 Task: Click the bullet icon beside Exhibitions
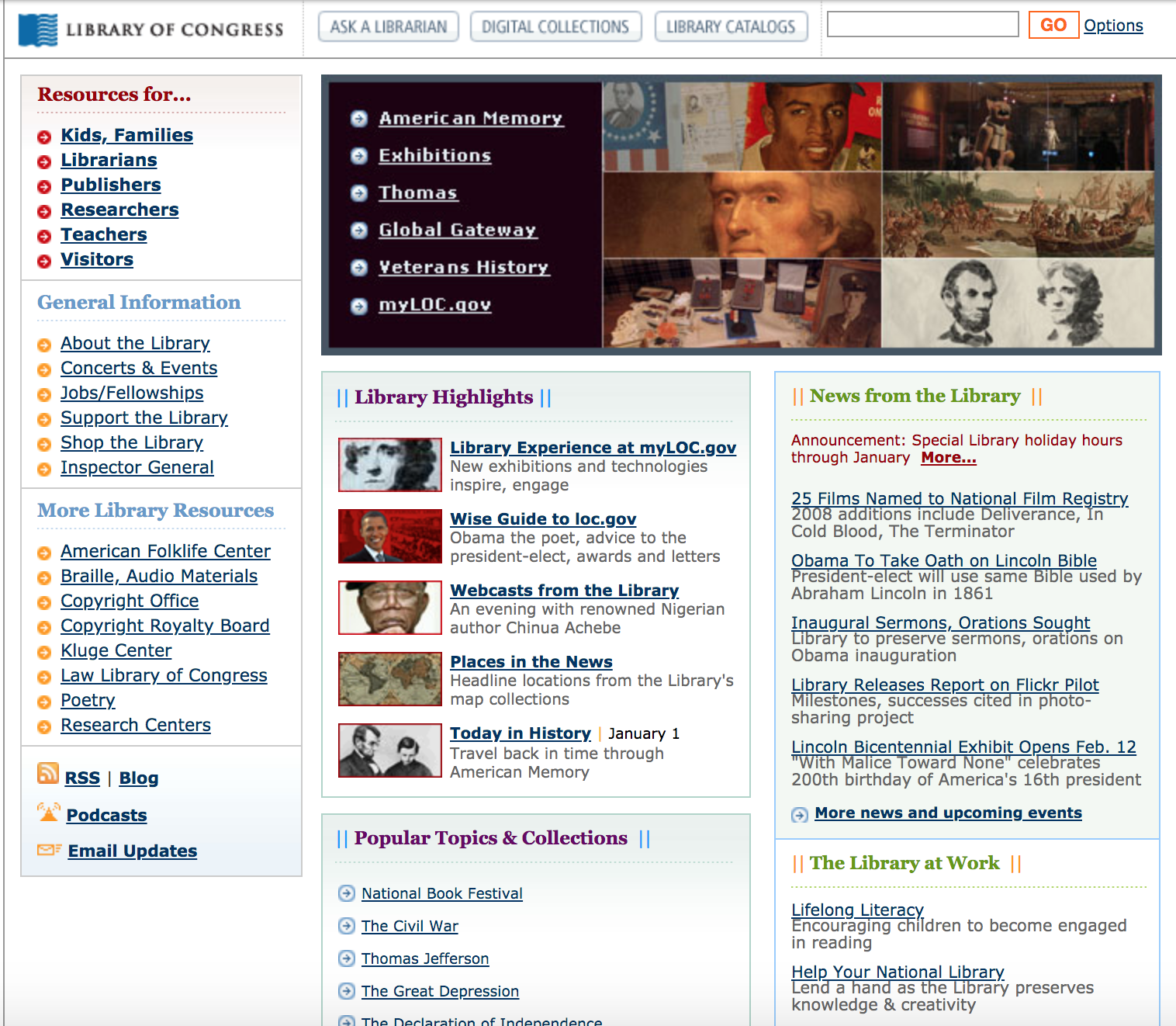coord(358,156)
